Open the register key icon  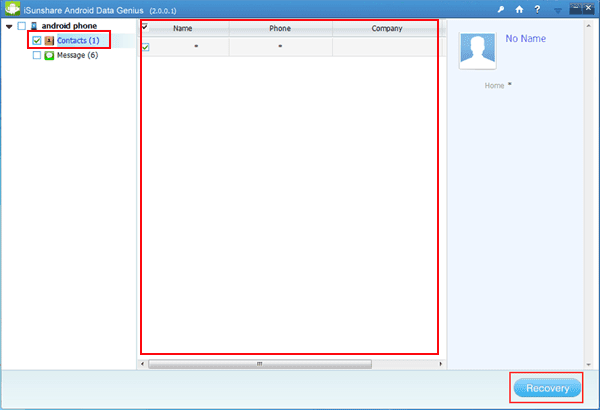click(x=501, y=10)
